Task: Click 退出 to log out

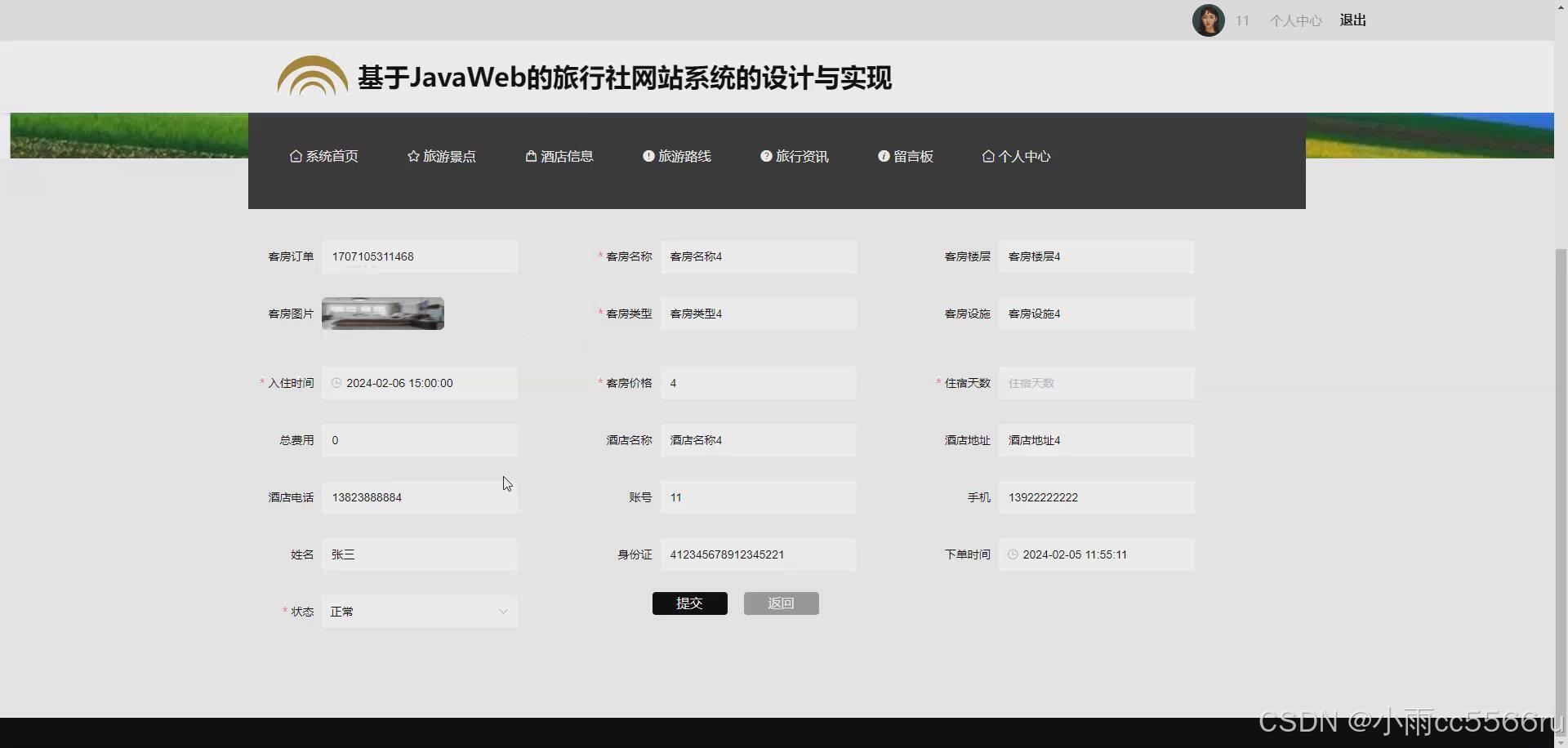Action: tap(1352, 20)
